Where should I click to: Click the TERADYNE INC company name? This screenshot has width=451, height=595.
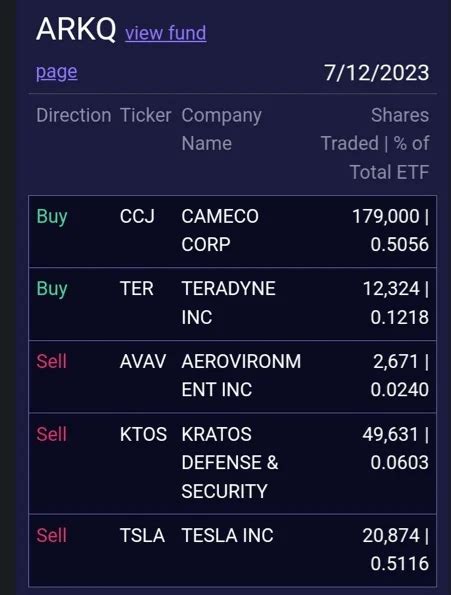(x=228, y=303)
